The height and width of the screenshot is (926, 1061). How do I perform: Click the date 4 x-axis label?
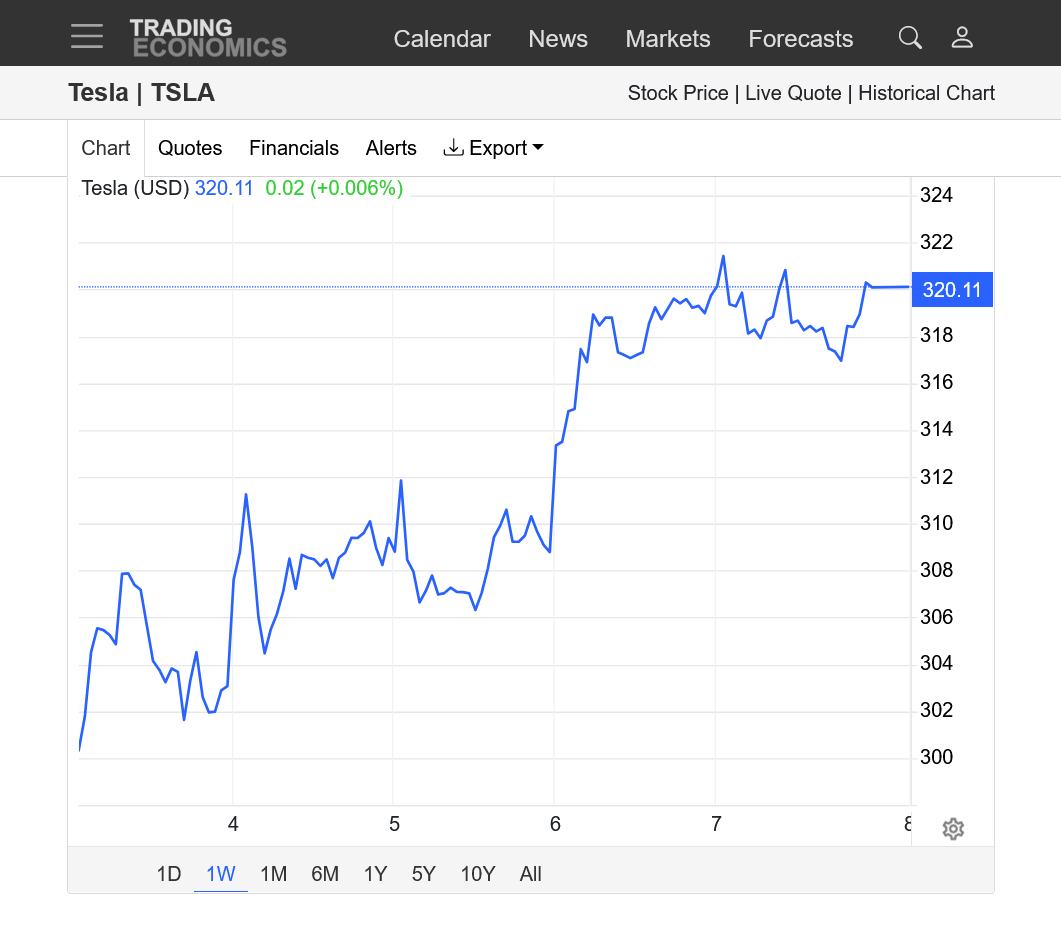coord(233,824)
